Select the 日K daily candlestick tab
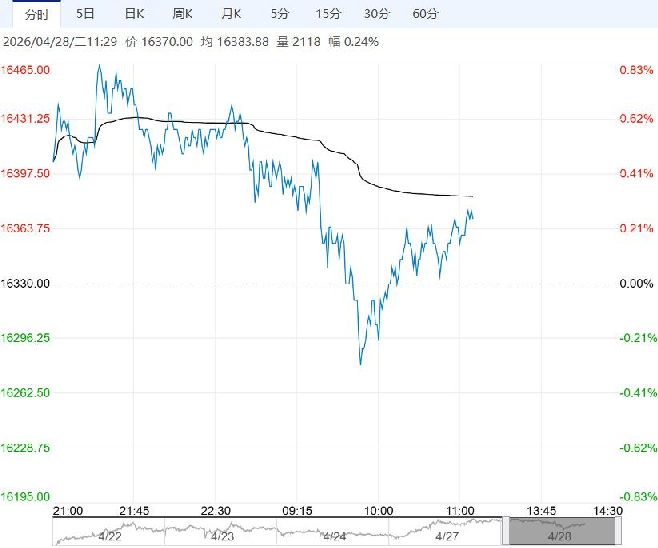 point(134,14)
